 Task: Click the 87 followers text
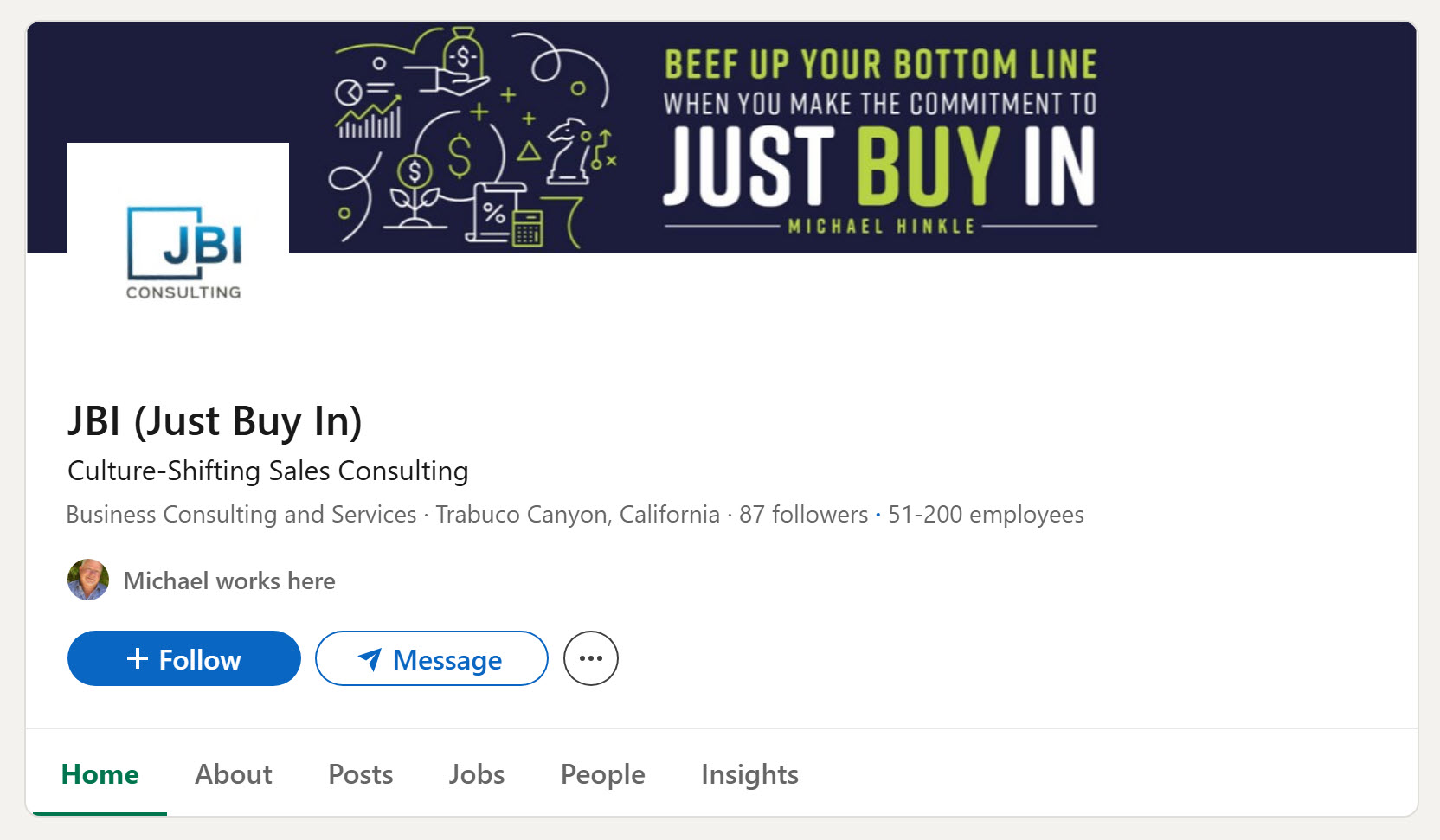click(x=803, y=515)
